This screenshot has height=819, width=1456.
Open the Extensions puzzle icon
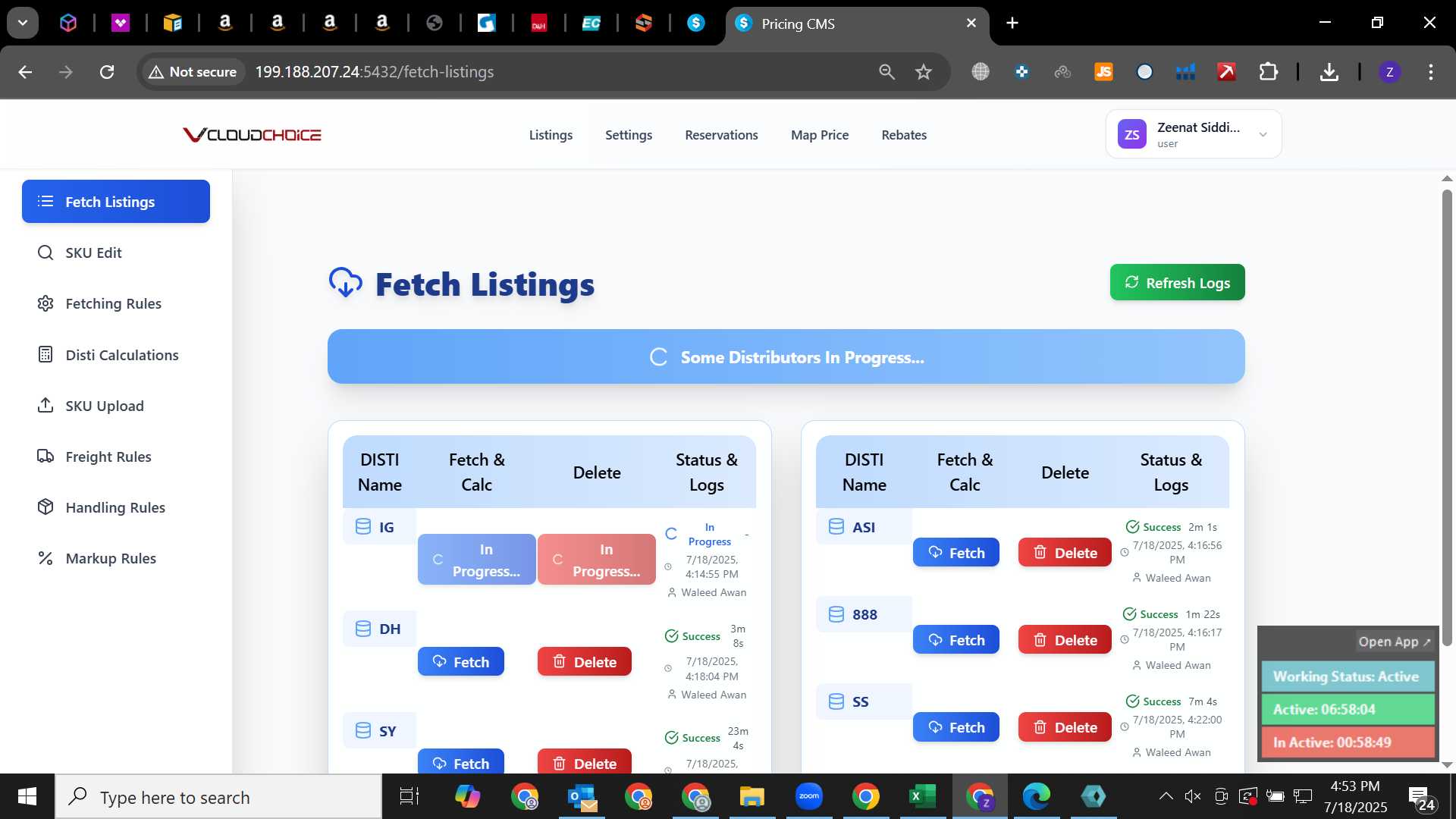coord(1268,72)
